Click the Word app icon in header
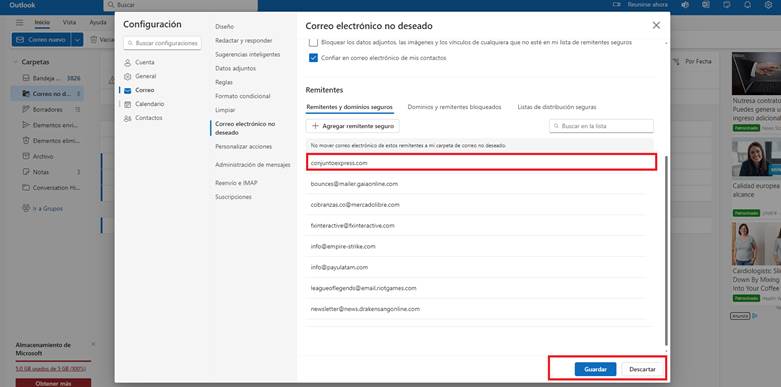 (x=706, y=5)
